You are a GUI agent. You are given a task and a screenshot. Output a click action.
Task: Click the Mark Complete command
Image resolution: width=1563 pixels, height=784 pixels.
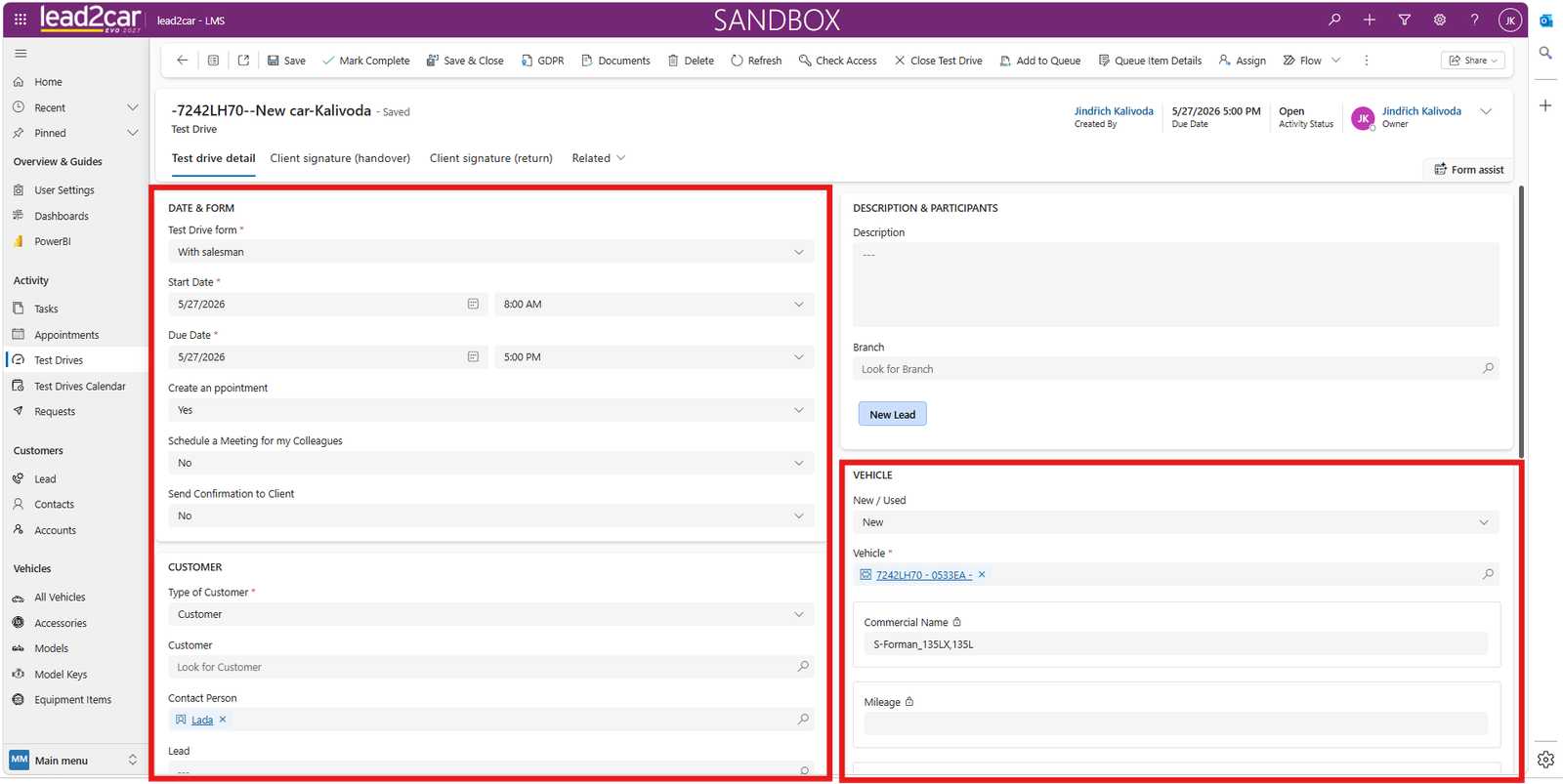[366, 61]
